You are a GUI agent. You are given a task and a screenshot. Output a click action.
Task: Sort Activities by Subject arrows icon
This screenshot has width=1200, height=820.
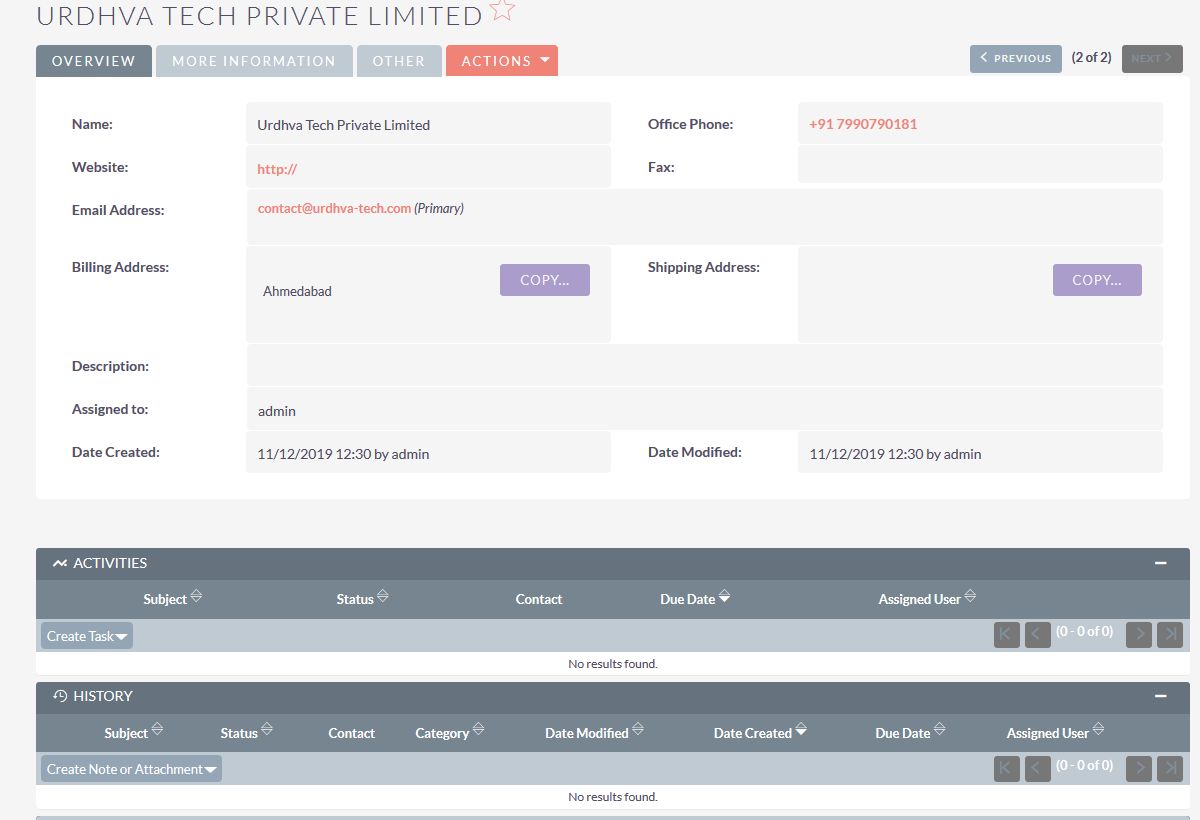196,596
